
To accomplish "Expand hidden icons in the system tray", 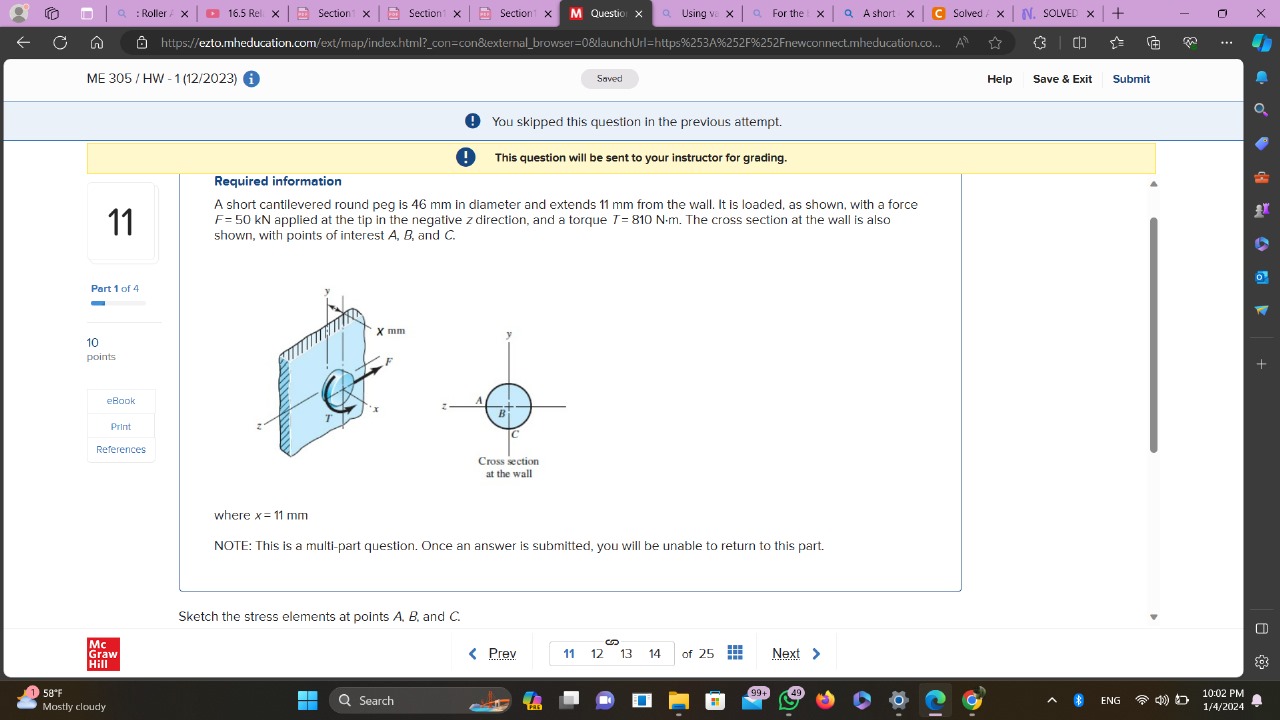I will 1052,700.
